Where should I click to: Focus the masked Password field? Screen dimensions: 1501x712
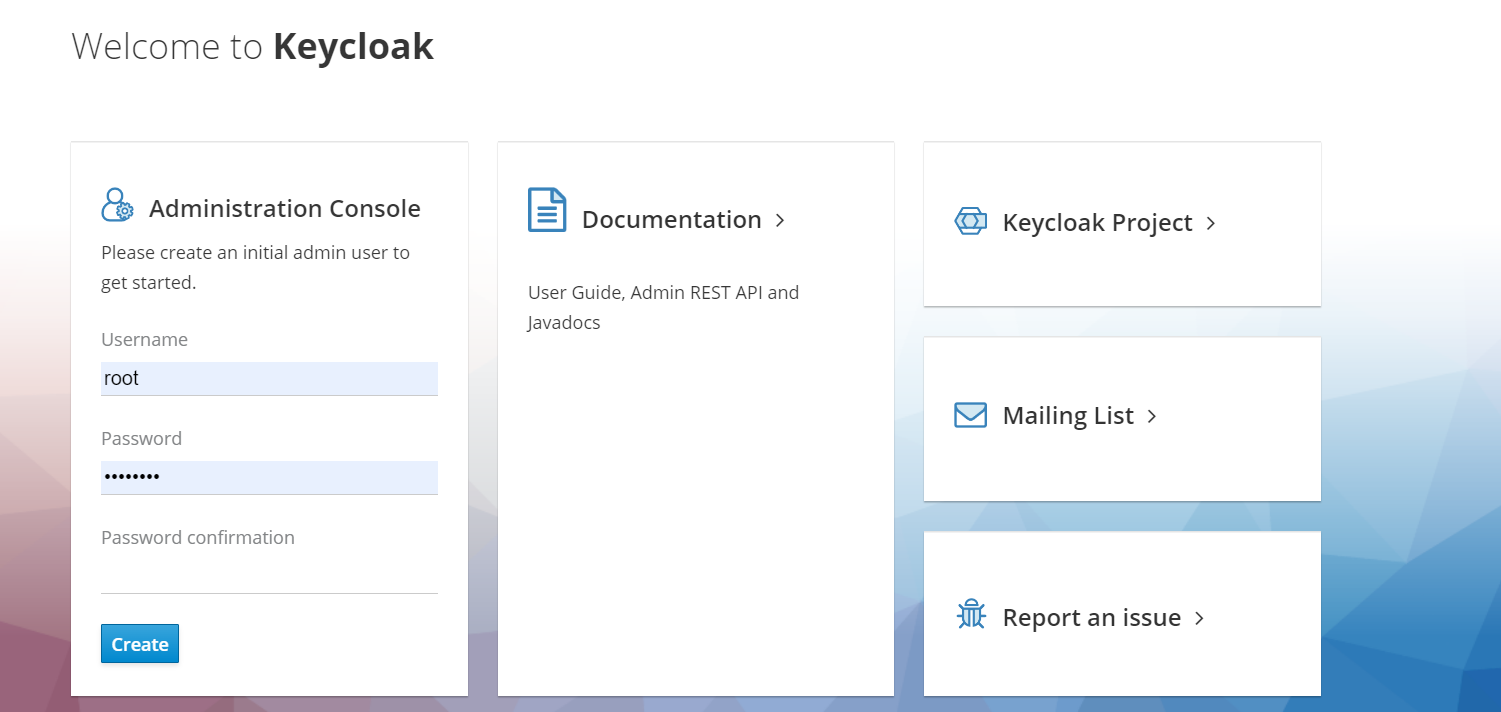click(x=269, y=478)
